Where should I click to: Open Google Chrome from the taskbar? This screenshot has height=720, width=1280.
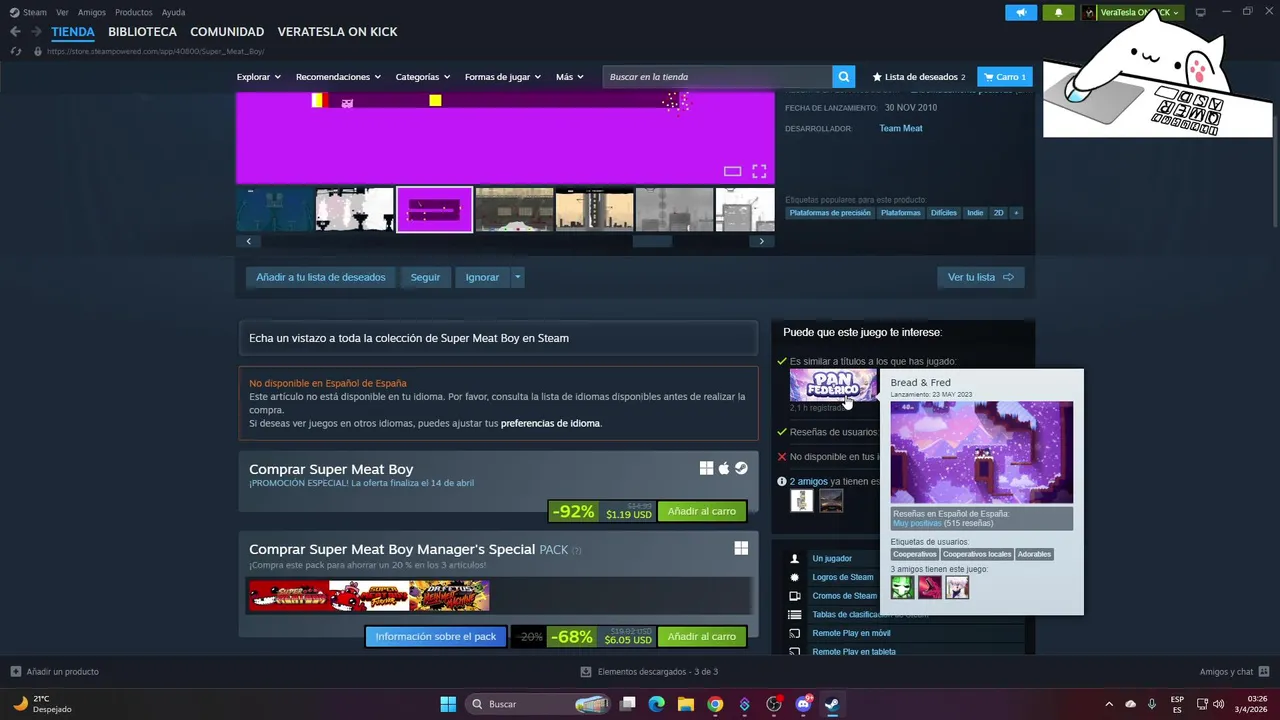coord(715,704)
